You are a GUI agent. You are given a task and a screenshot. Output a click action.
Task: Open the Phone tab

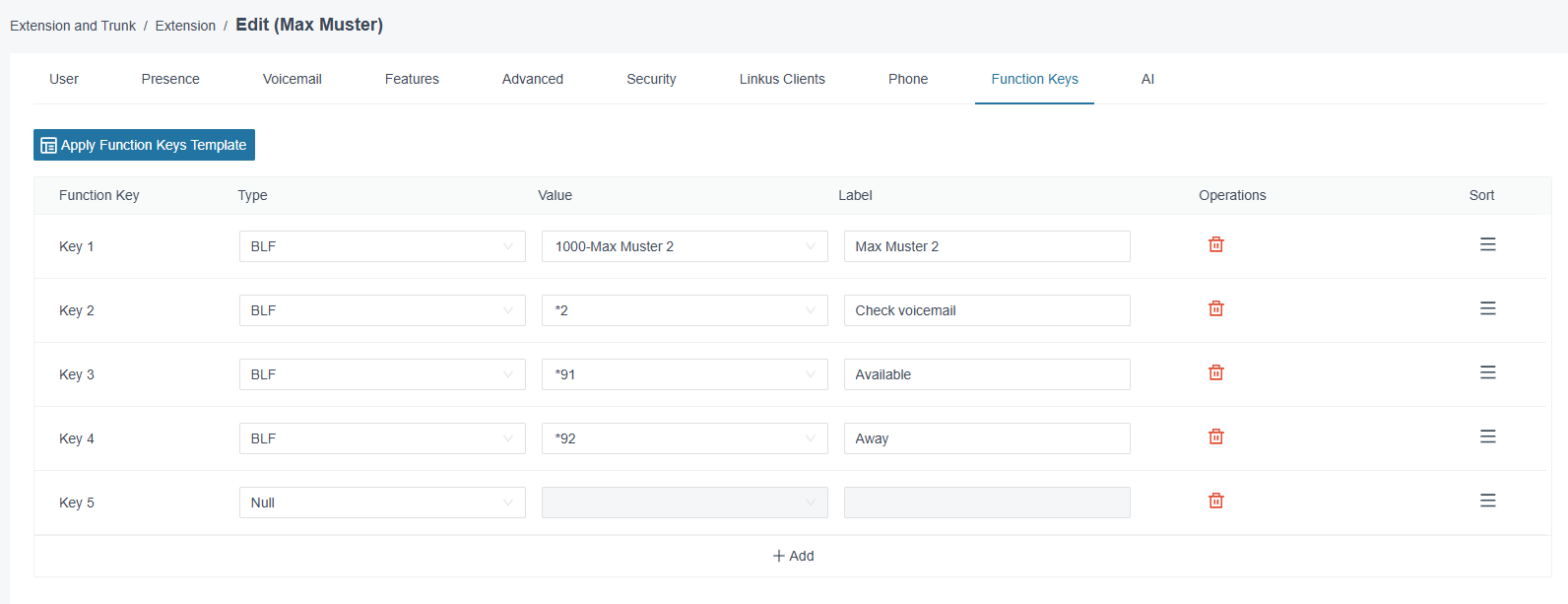(908, 79)
